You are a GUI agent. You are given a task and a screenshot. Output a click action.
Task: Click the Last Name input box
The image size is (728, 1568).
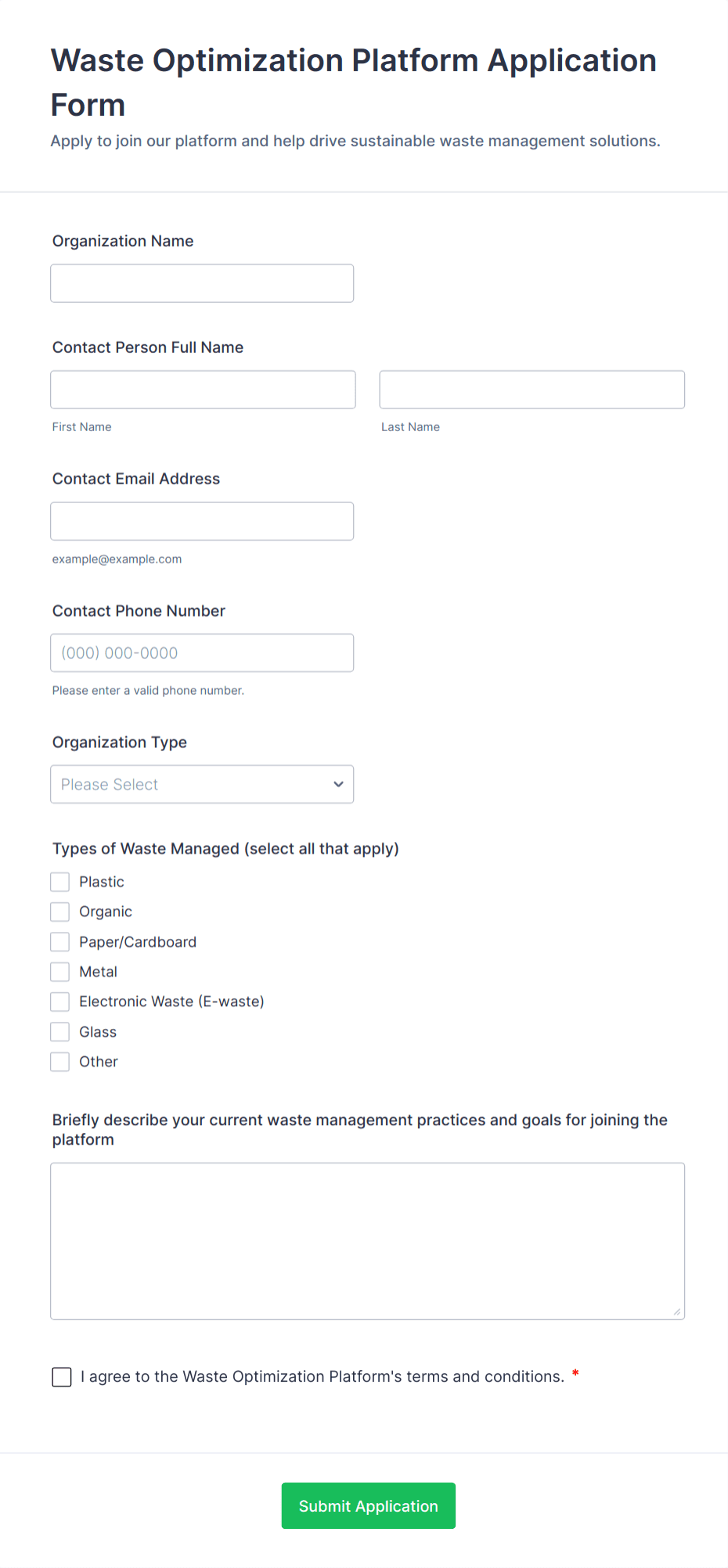[532, 389]
